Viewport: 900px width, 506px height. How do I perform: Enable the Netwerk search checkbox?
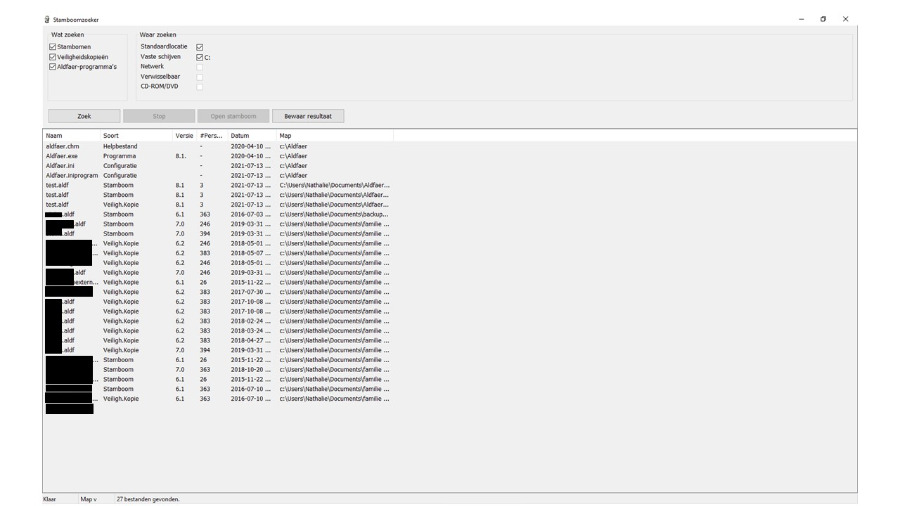200,67
